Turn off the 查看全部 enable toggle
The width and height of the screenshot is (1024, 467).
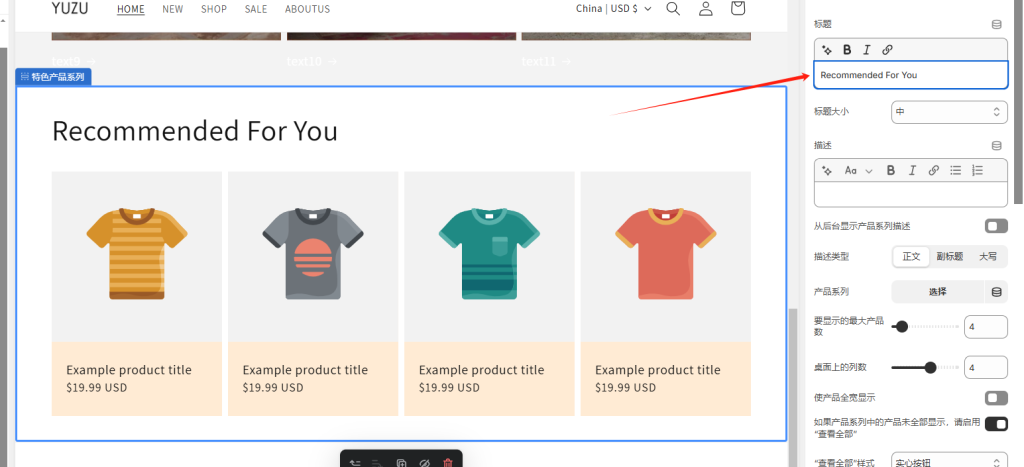[995, 424]
